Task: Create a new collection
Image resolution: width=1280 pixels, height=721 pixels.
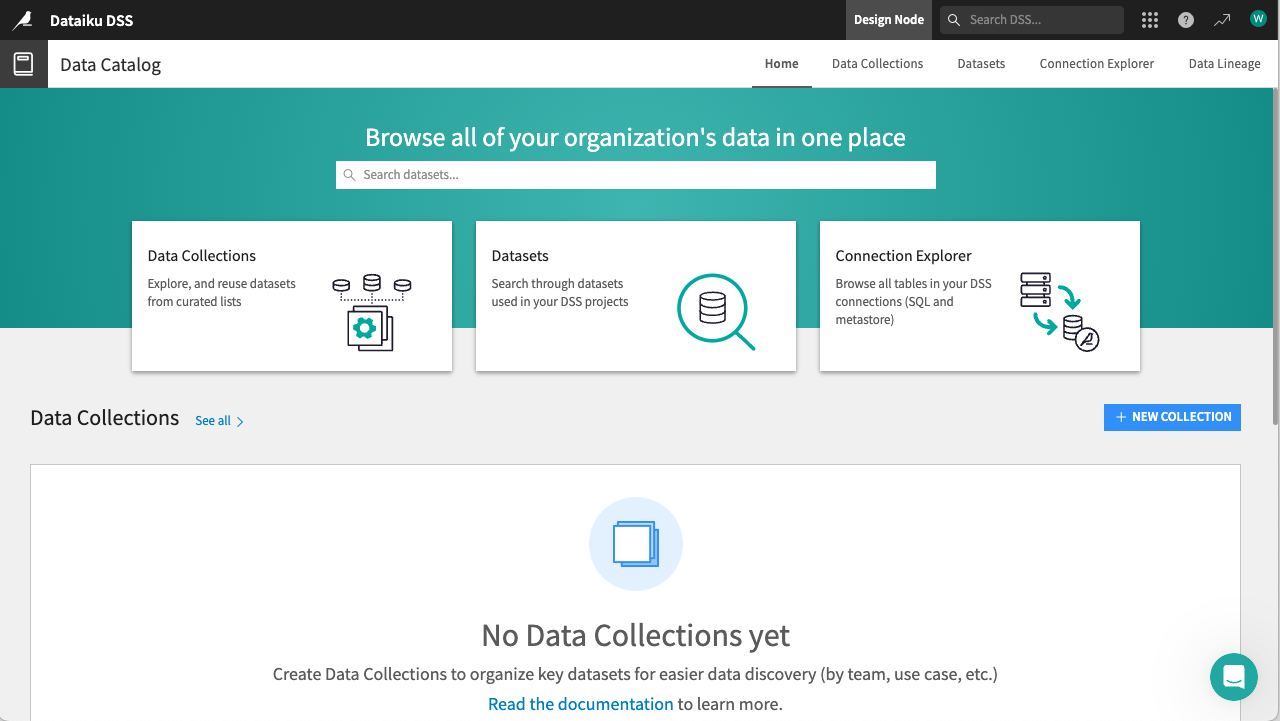Action: [1172, 417]
